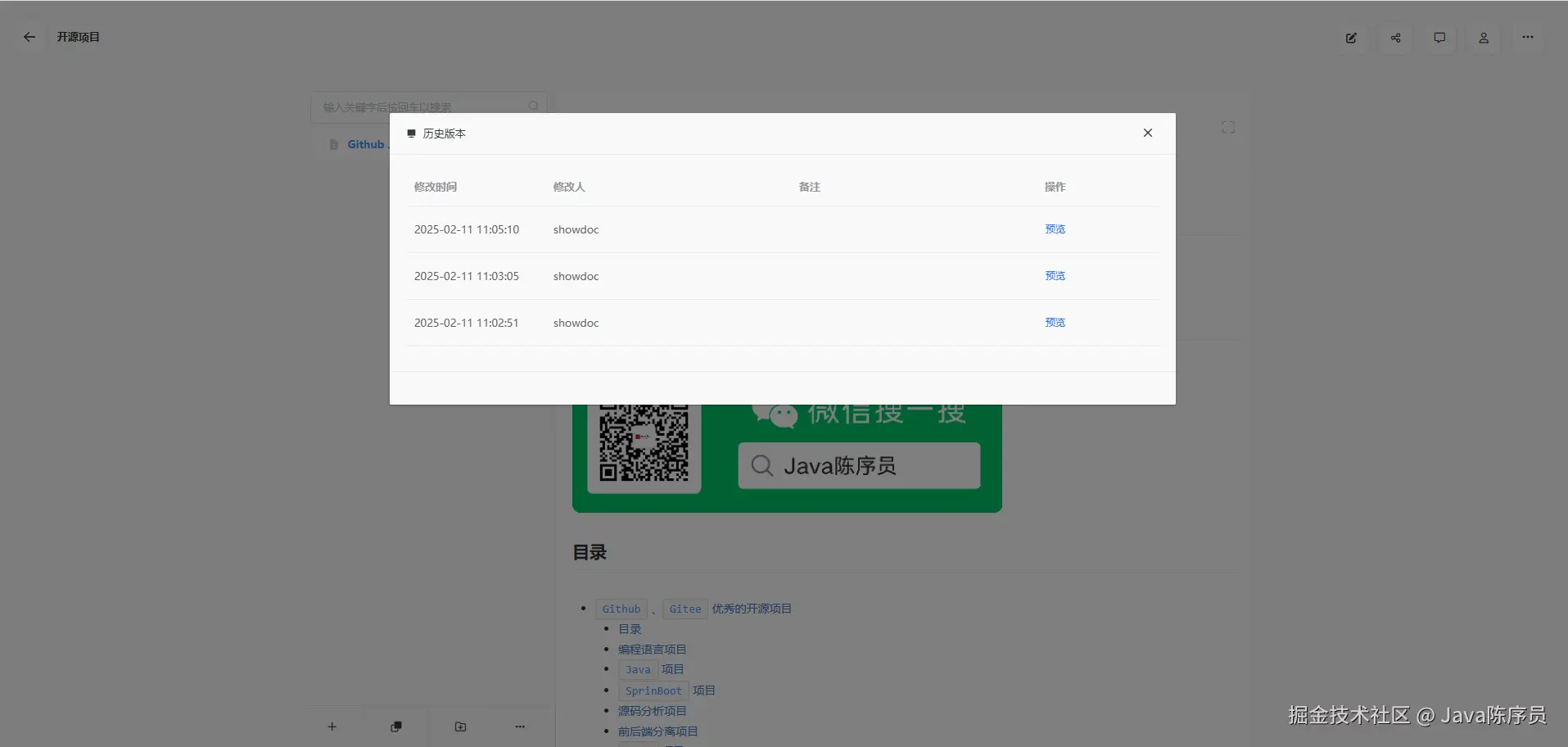Open the 编程语言项目 link
Image resolution: width=1568 pixels, height=747 pixels.
point(653,650)
